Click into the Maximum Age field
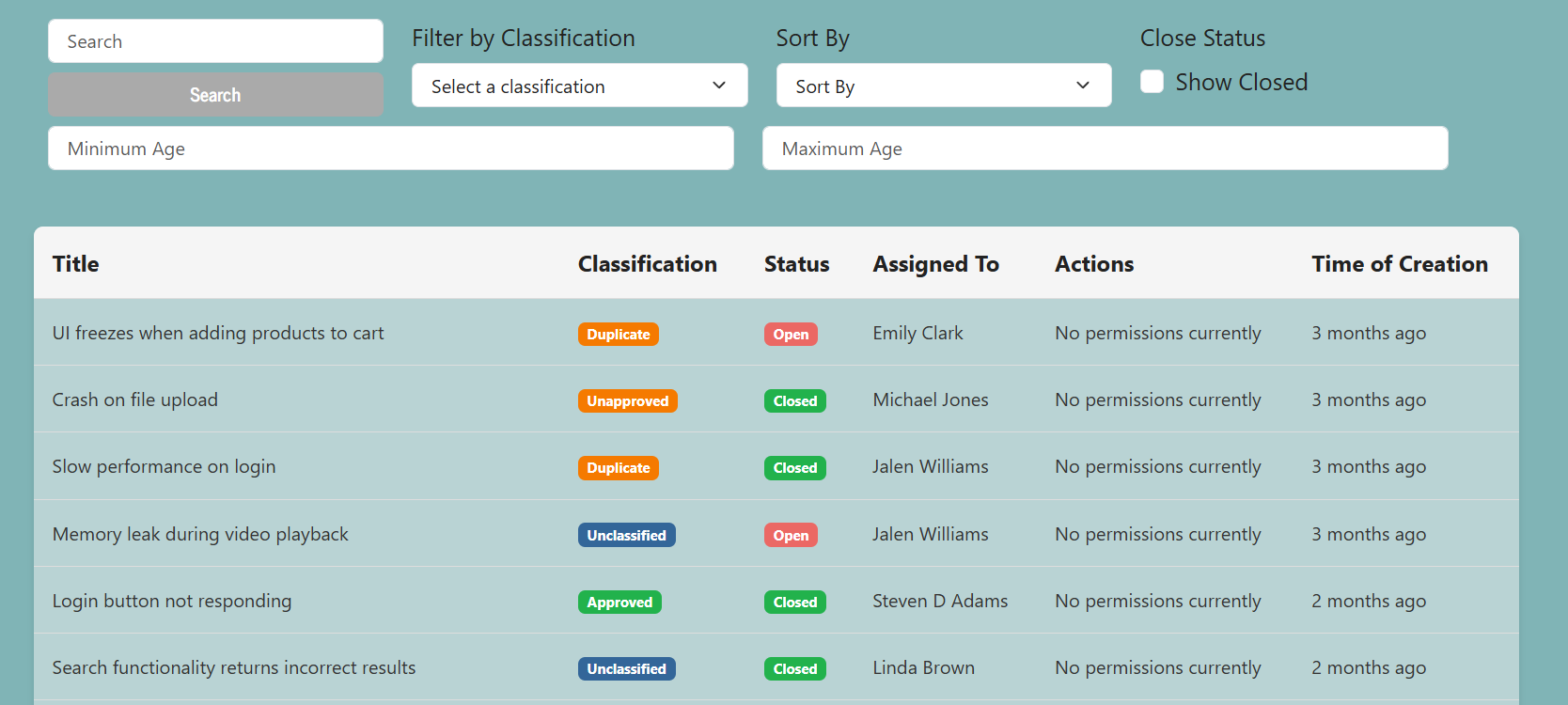The image size is (1568, 705). click(x=1105, y=149)
